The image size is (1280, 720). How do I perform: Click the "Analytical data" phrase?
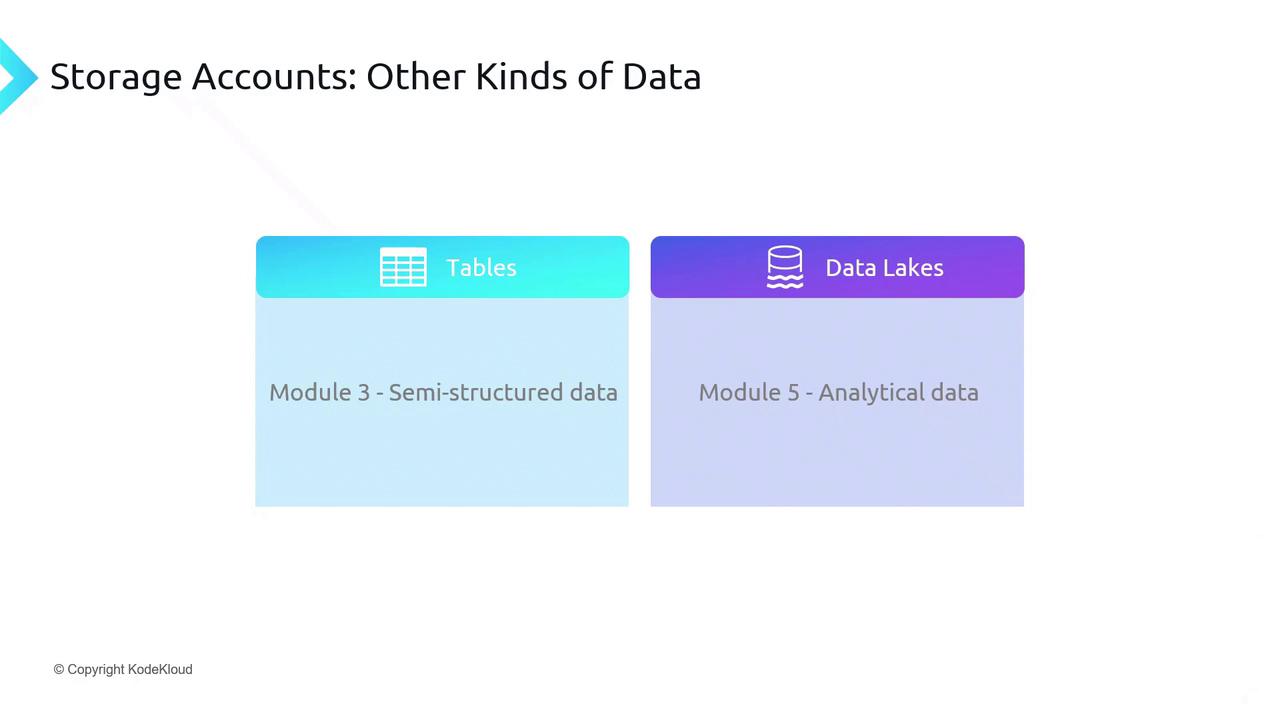(x=898, y=392)
